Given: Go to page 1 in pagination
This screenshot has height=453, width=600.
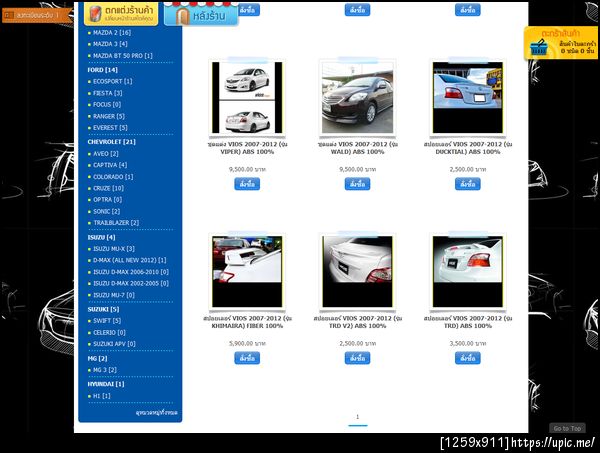Looking at the screenshot, I should pos(357,417).
